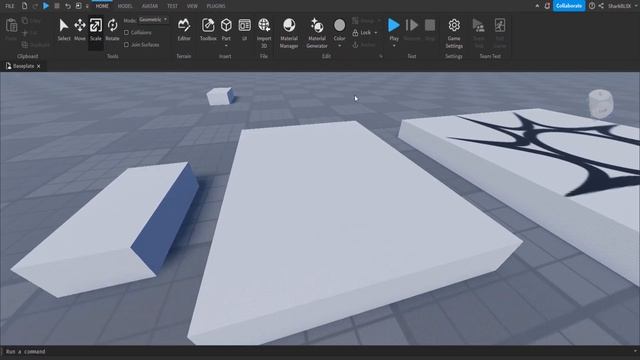Click the Import 3D icon
640x360 pixels.
[x=264, y=25]
